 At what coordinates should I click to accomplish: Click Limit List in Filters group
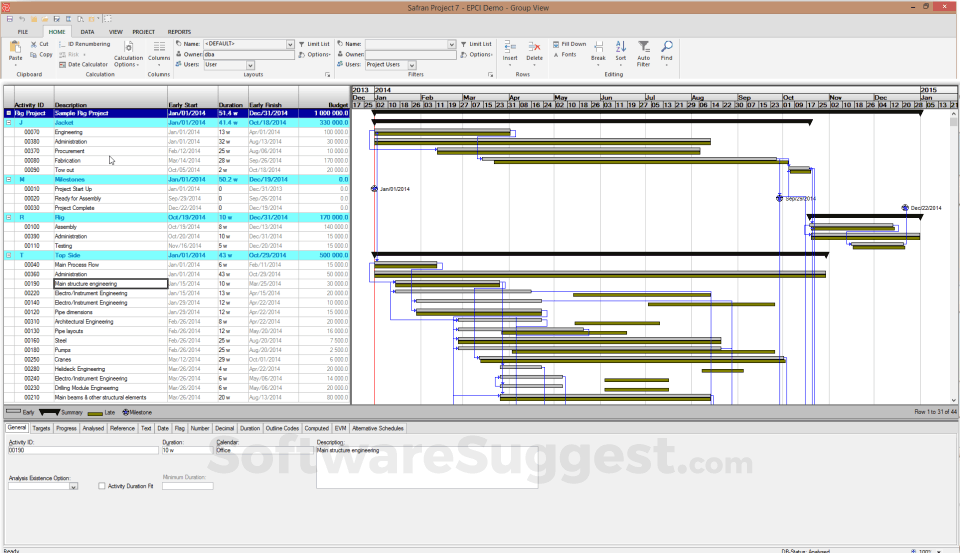point(476,44)
